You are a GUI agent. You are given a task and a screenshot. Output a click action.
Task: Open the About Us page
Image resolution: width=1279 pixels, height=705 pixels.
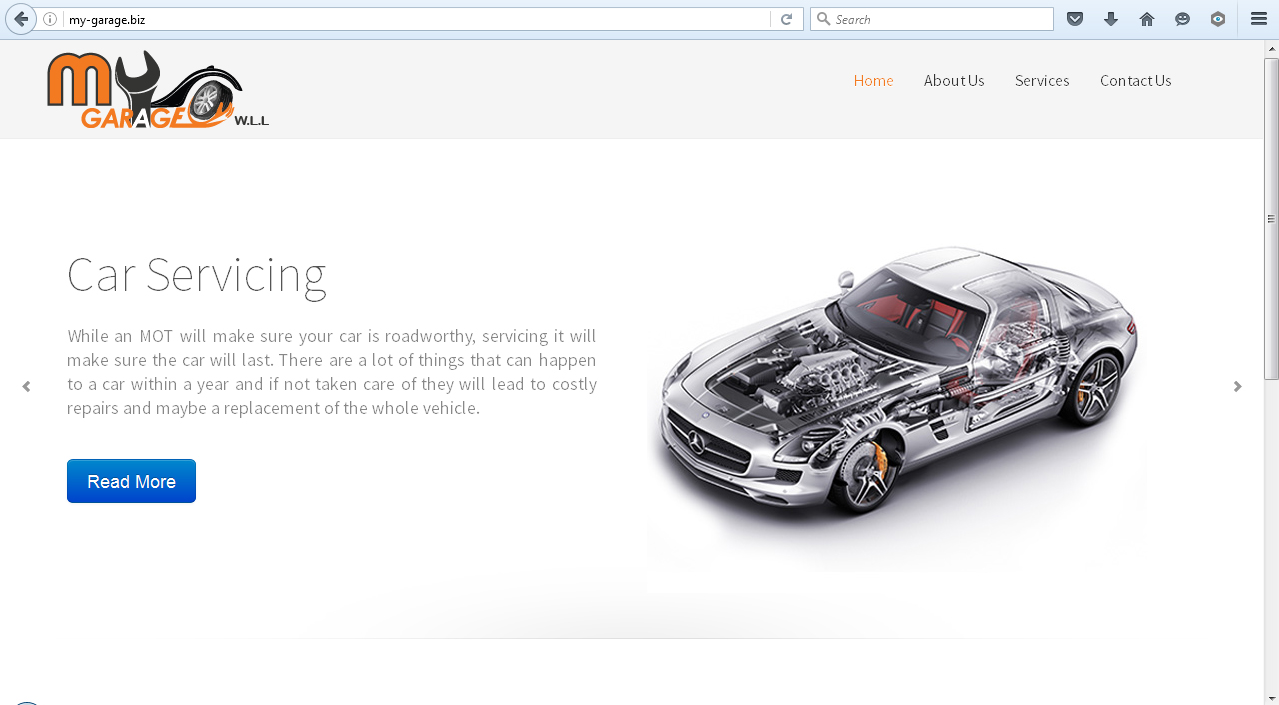coord(954,81)
